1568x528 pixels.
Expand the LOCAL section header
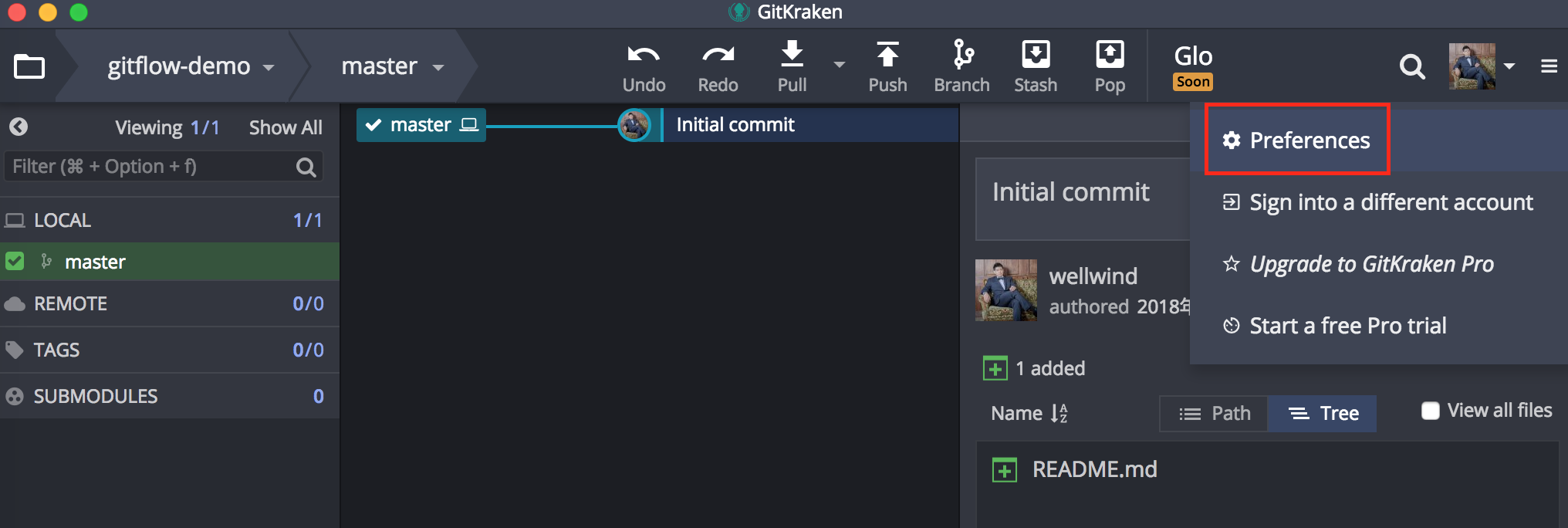point(170,220)
